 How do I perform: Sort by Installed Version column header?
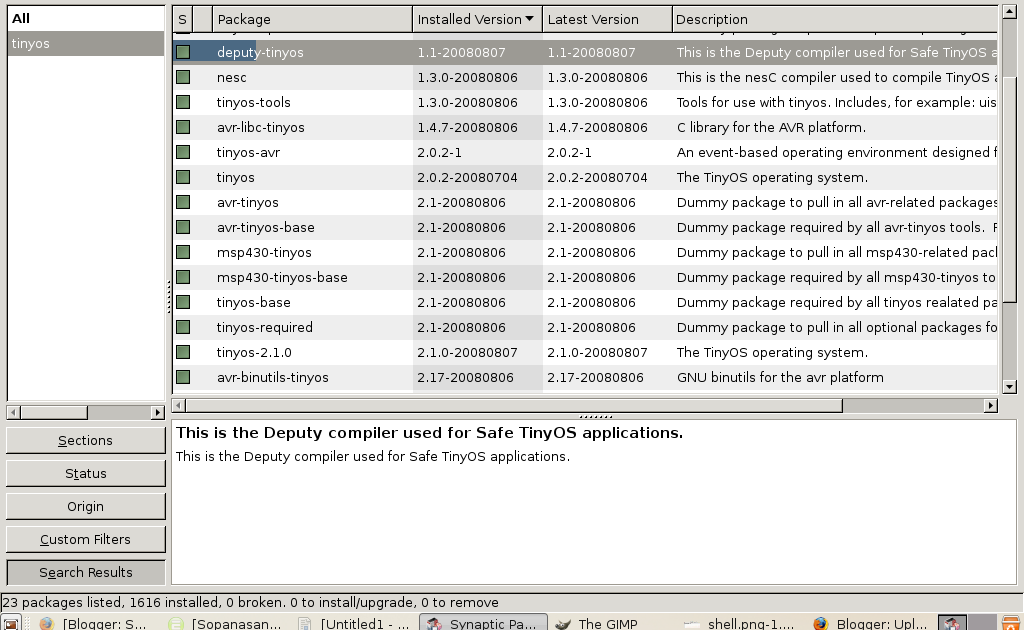pyautogui.click(x=477, y=20)
